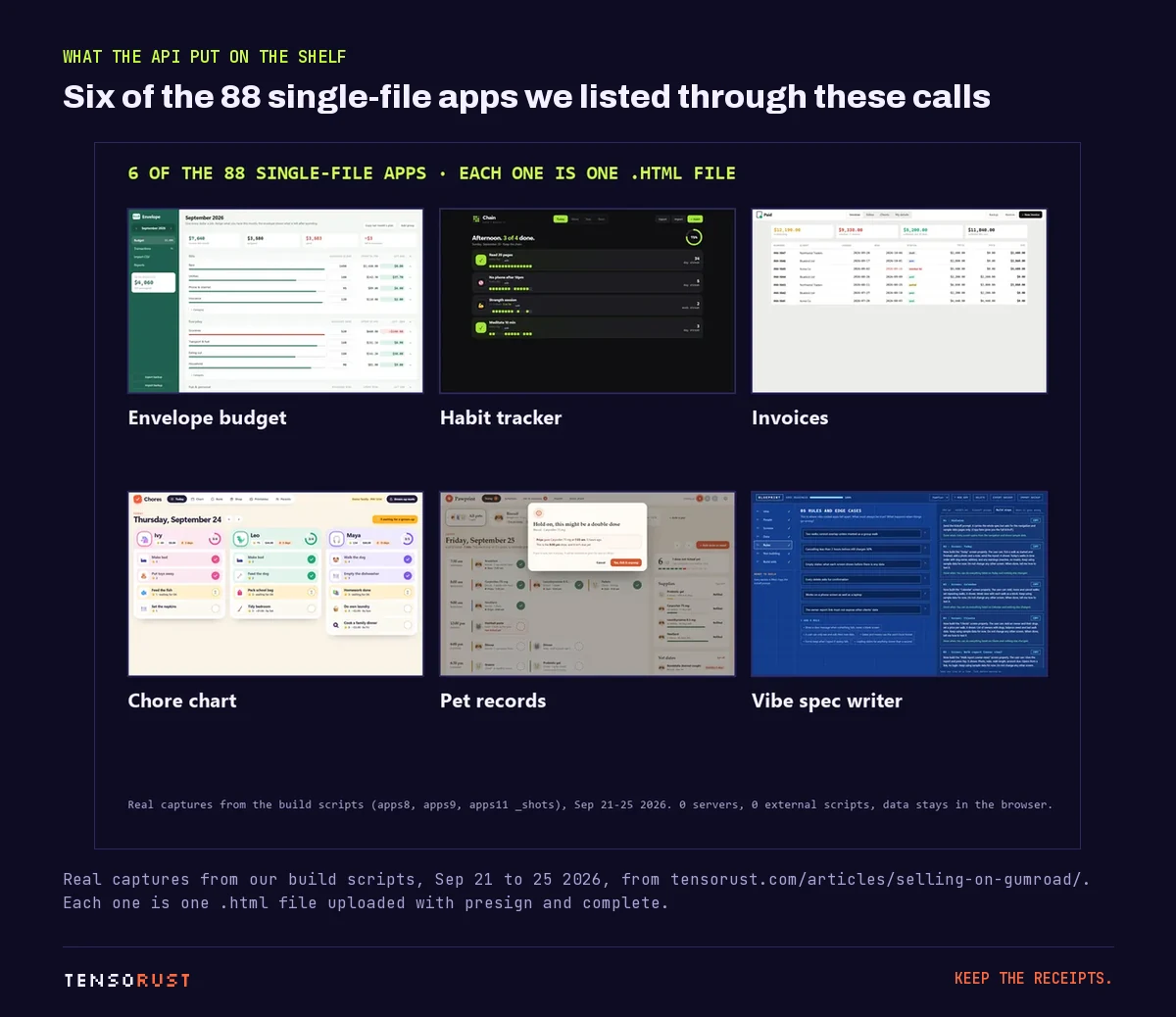The height and width of the screenshot is (1017, 1176).
Task: Click the warning icon in the double dose dialog
Action: (538, 513)
